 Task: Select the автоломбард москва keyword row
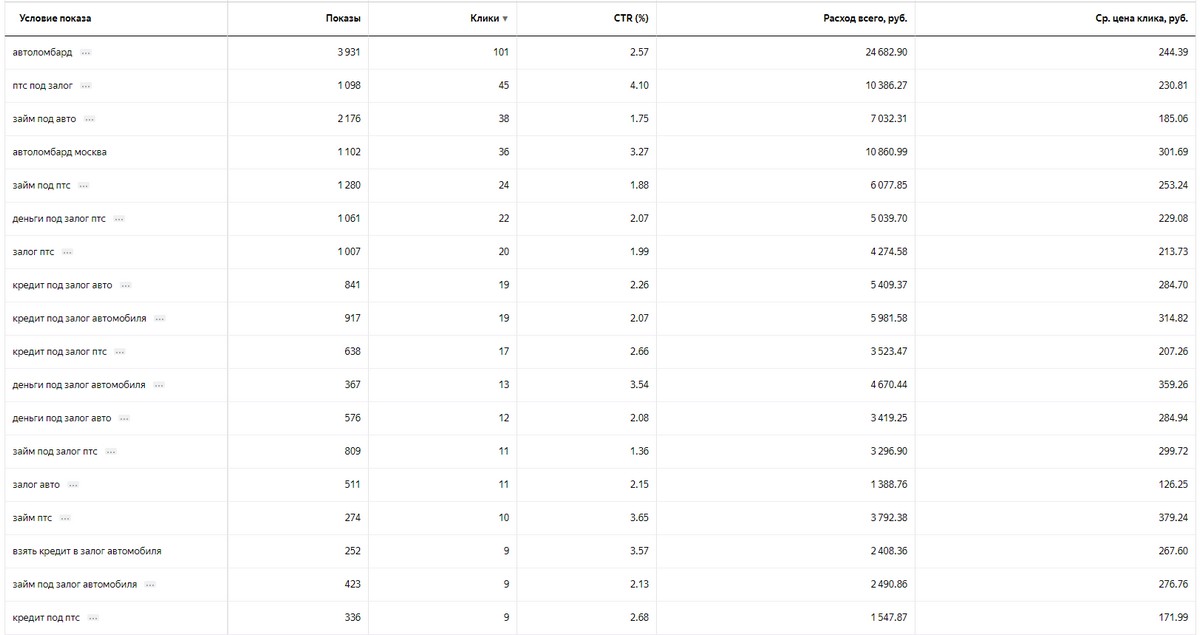point(60,152)
